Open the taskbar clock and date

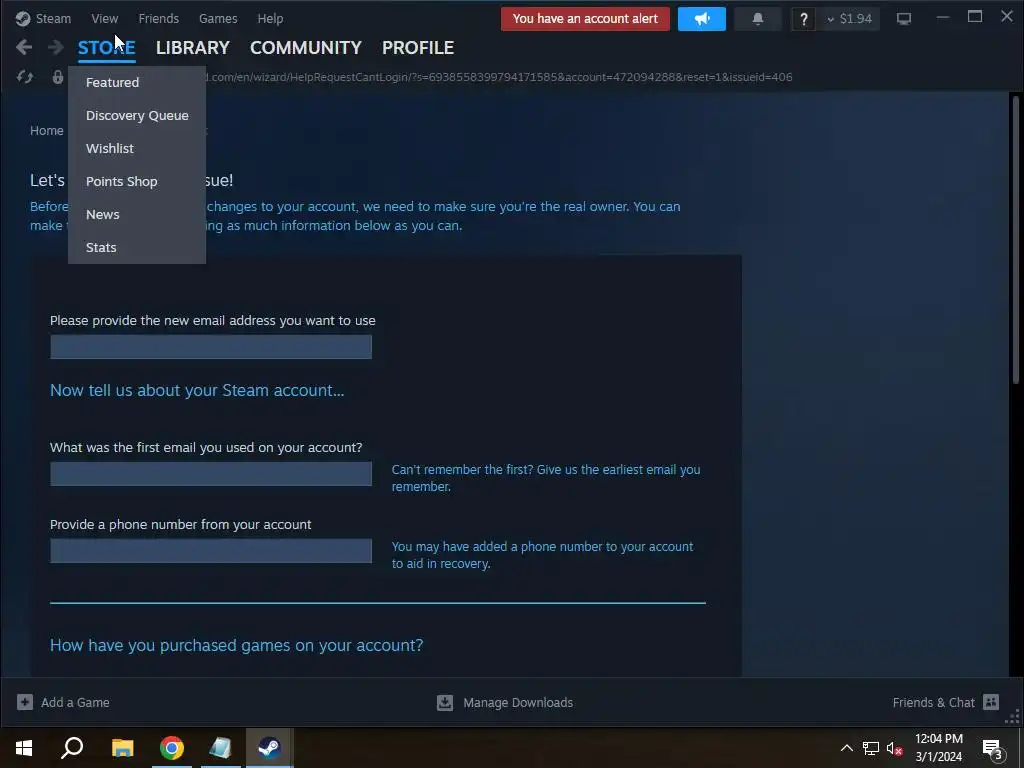point(938,748)
